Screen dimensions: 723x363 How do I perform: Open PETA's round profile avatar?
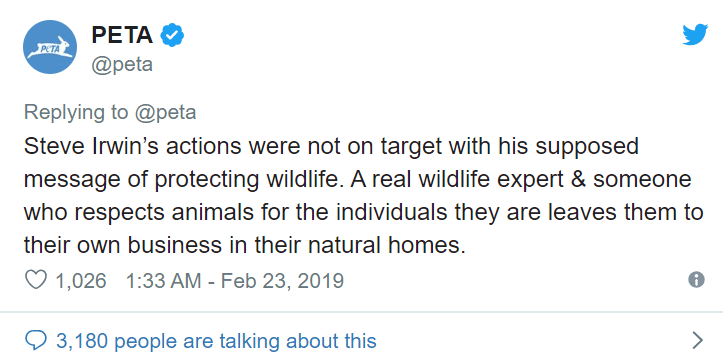[x=50, y=47]
